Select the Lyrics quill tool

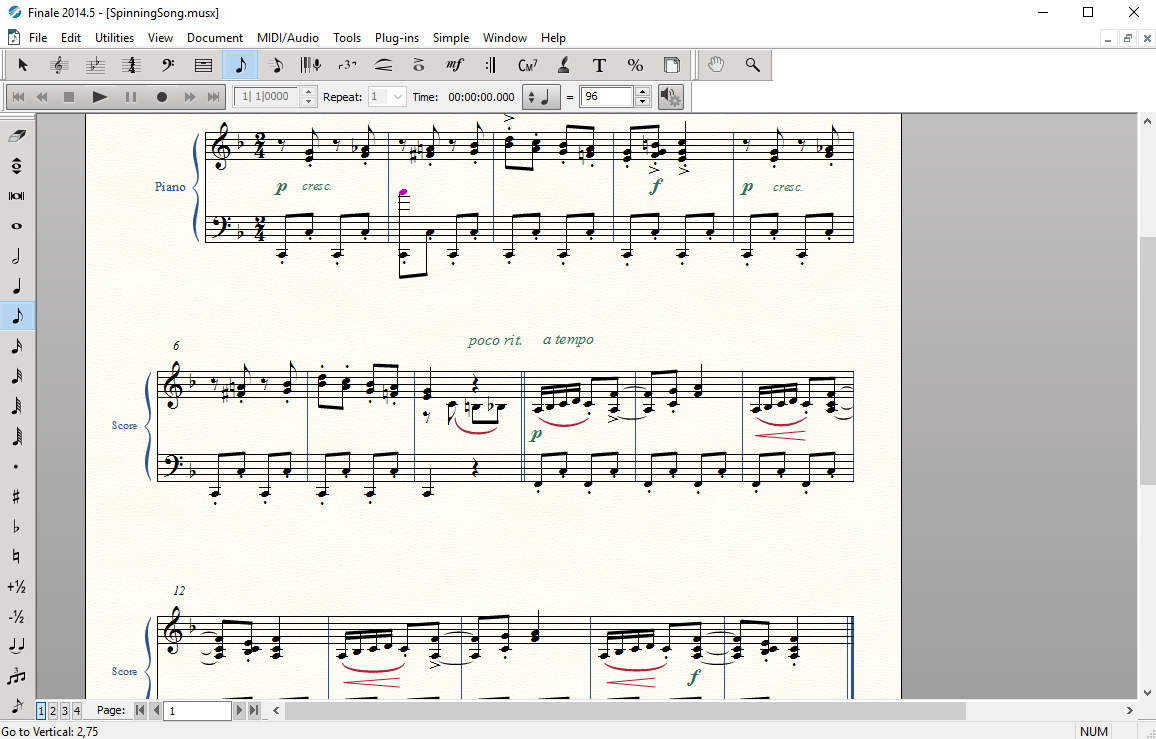[x=563, y=65]
